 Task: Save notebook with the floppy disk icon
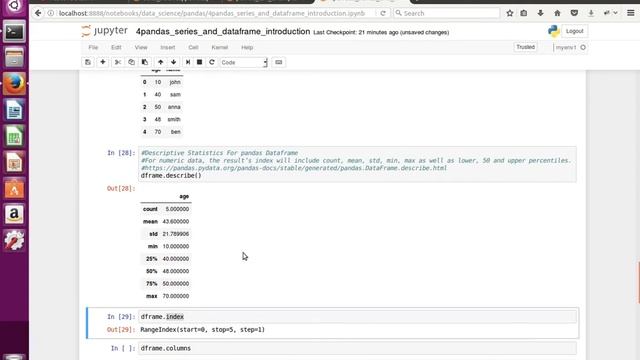pyautogui.click(x=88, y=62)
